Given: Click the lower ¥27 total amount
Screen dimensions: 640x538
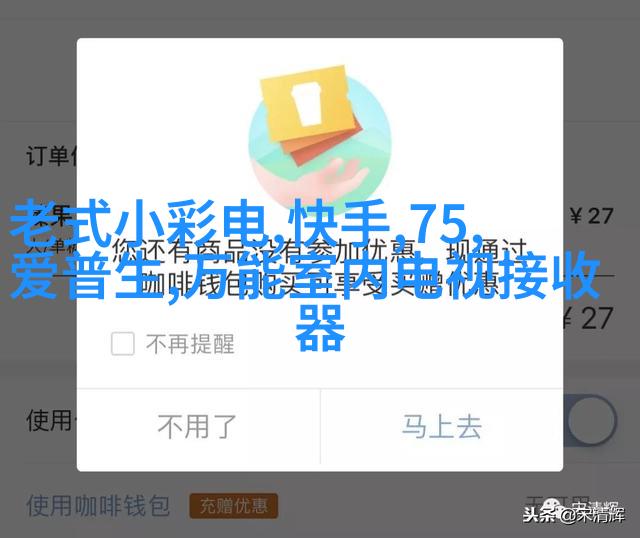Looking at the screenshot, I should coord(588,318).
